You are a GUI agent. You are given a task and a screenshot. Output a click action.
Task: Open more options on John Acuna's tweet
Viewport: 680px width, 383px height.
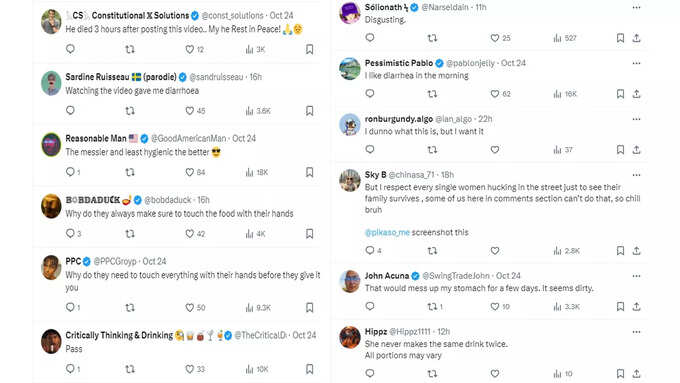click(x=636, y=276)
